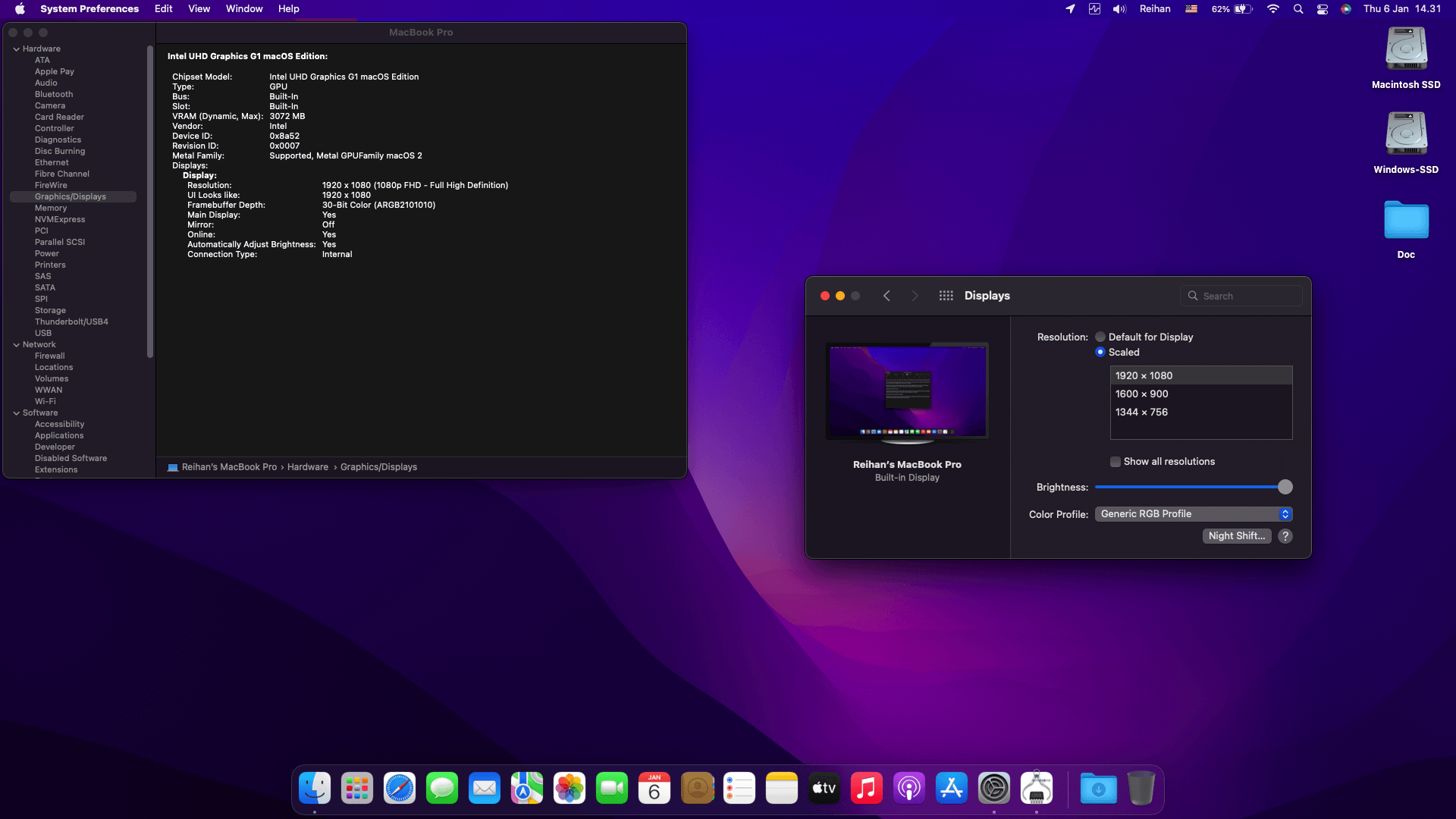Collapse the Software section in sidebar
The width and height of the screenshot is (1456, 819).
pos(16,413)
